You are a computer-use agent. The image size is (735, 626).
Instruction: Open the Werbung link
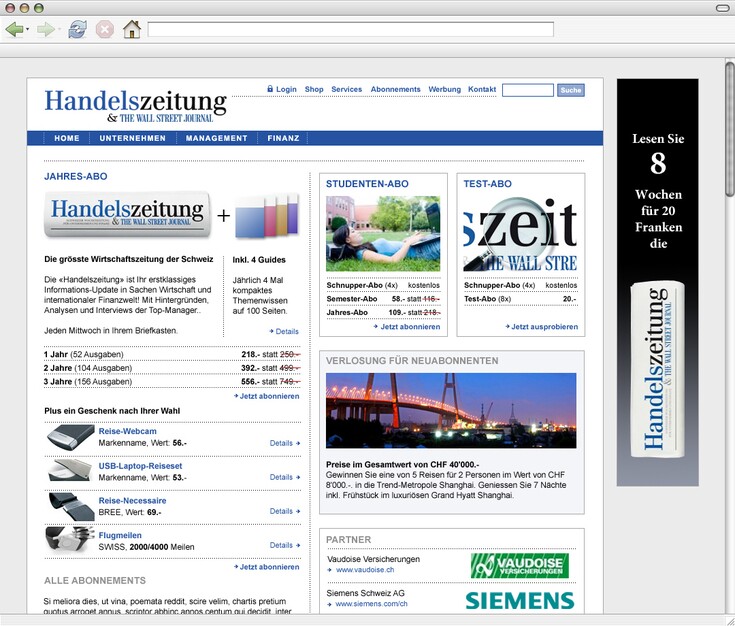(x=444, y=89)
